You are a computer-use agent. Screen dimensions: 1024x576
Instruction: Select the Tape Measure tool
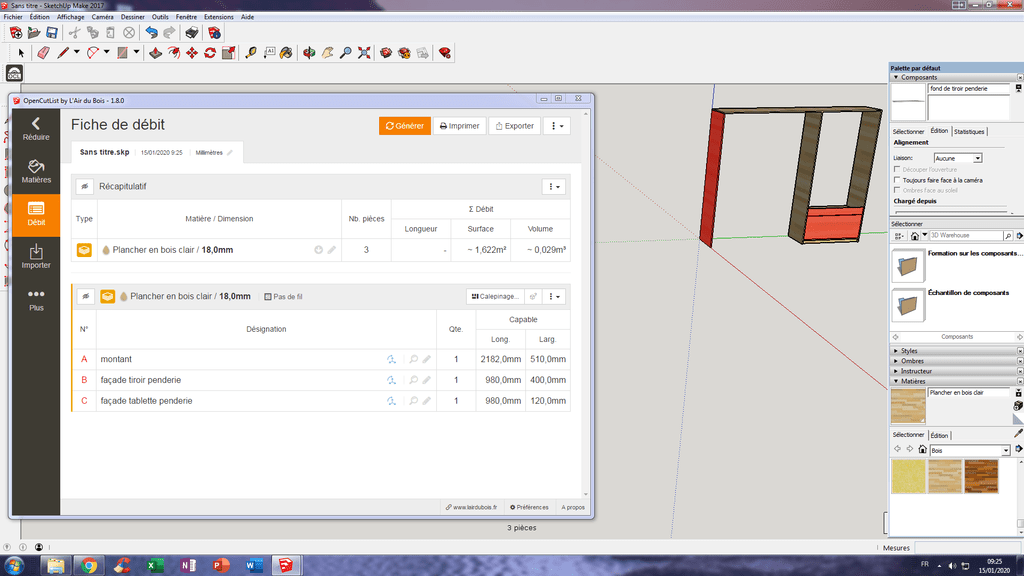coord(251,53)
